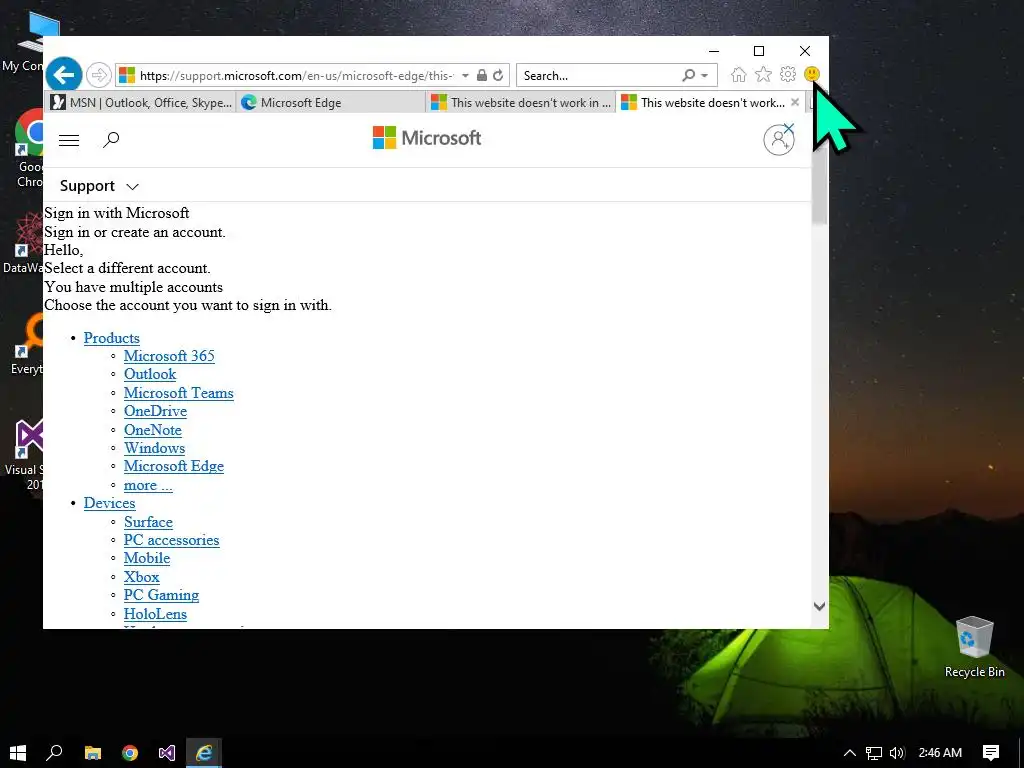Click the blue Back arrow button
This screenshot has height=768, width=1024.
(x=64, y=75)
